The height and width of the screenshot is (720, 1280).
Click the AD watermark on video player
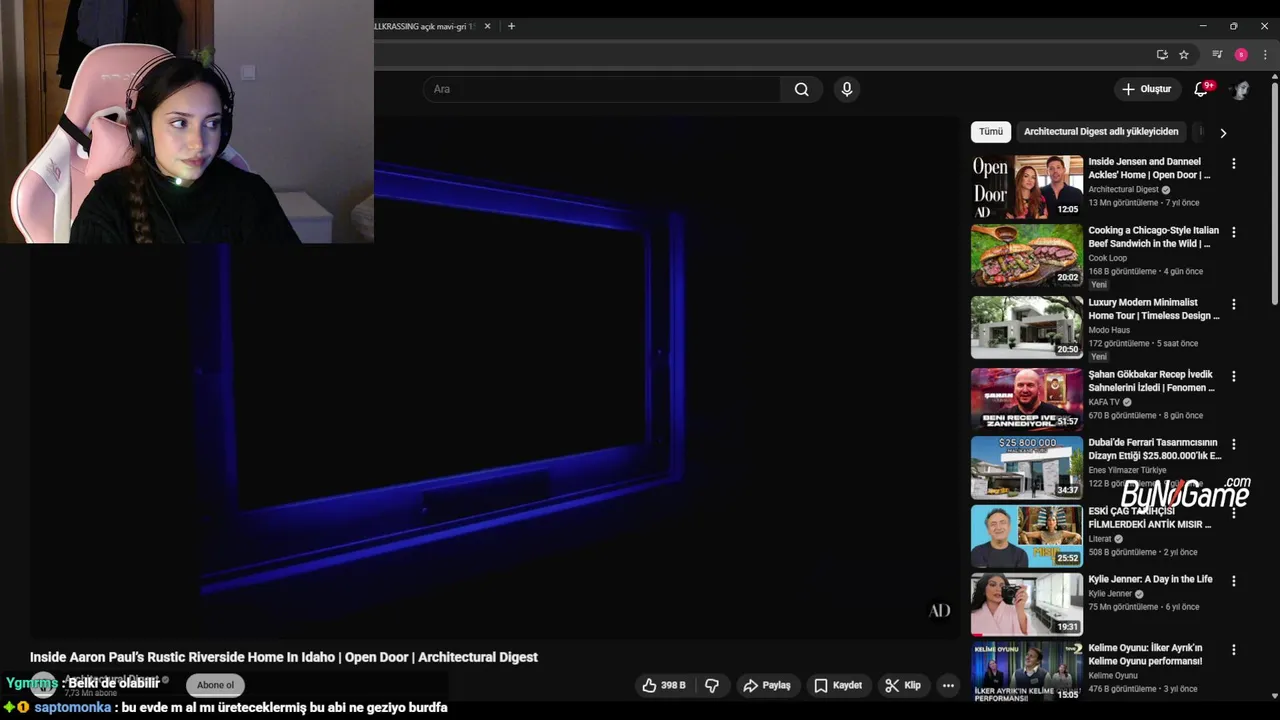coord(940,611)
